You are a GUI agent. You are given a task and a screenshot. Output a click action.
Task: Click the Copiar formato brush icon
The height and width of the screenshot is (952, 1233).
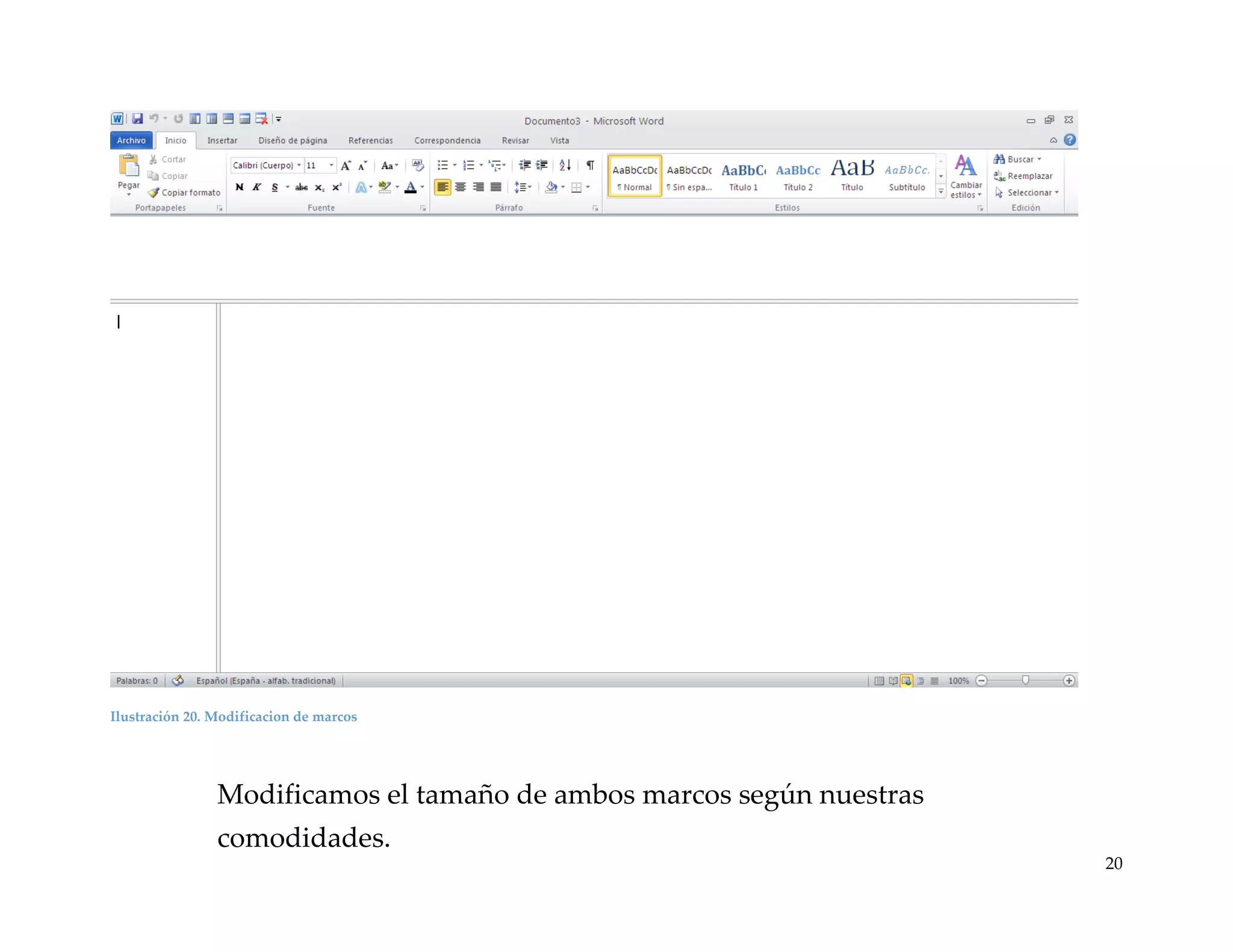tap(154, 193)
